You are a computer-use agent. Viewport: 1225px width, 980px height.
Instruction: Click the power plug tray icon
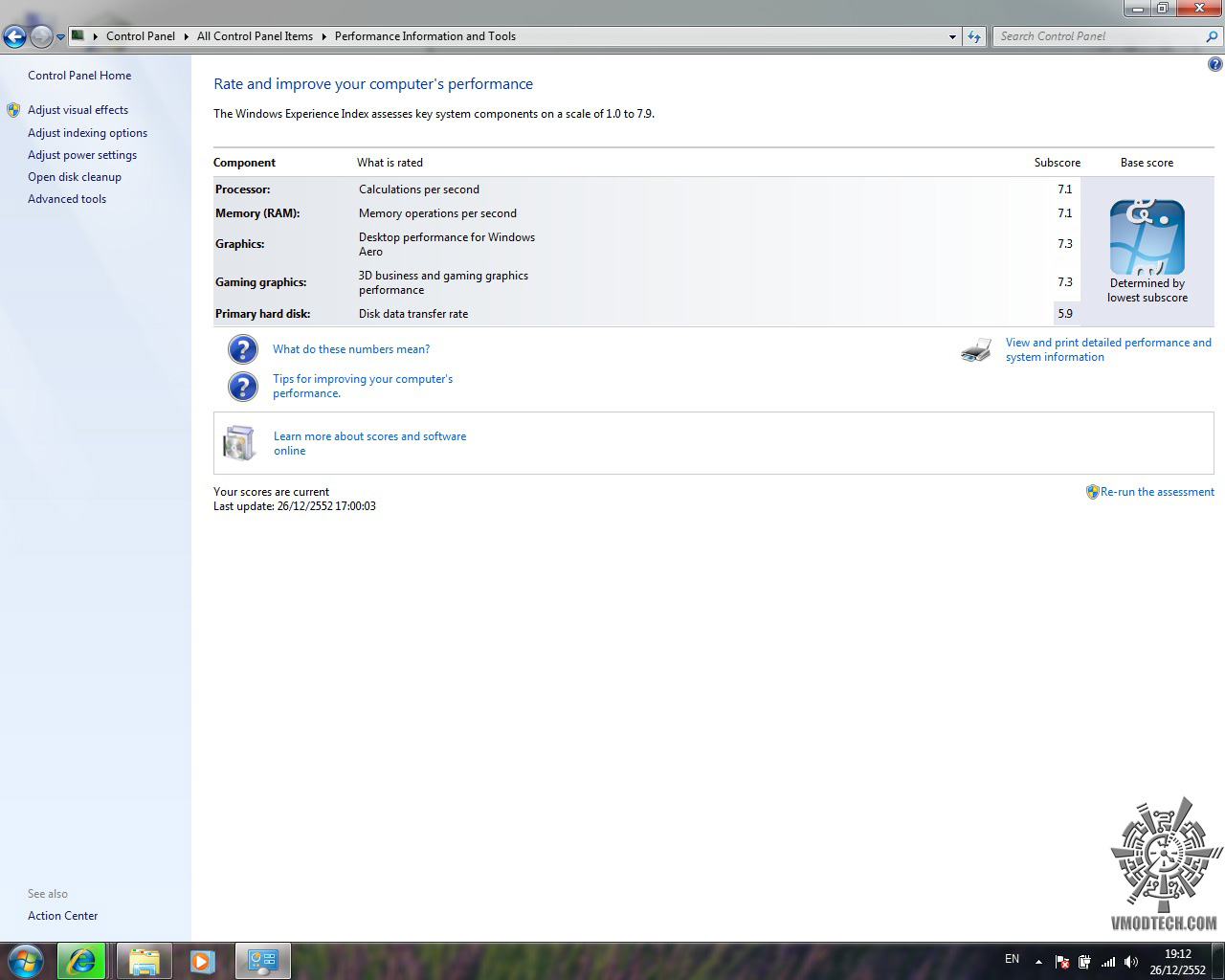tap(1084, 962)
